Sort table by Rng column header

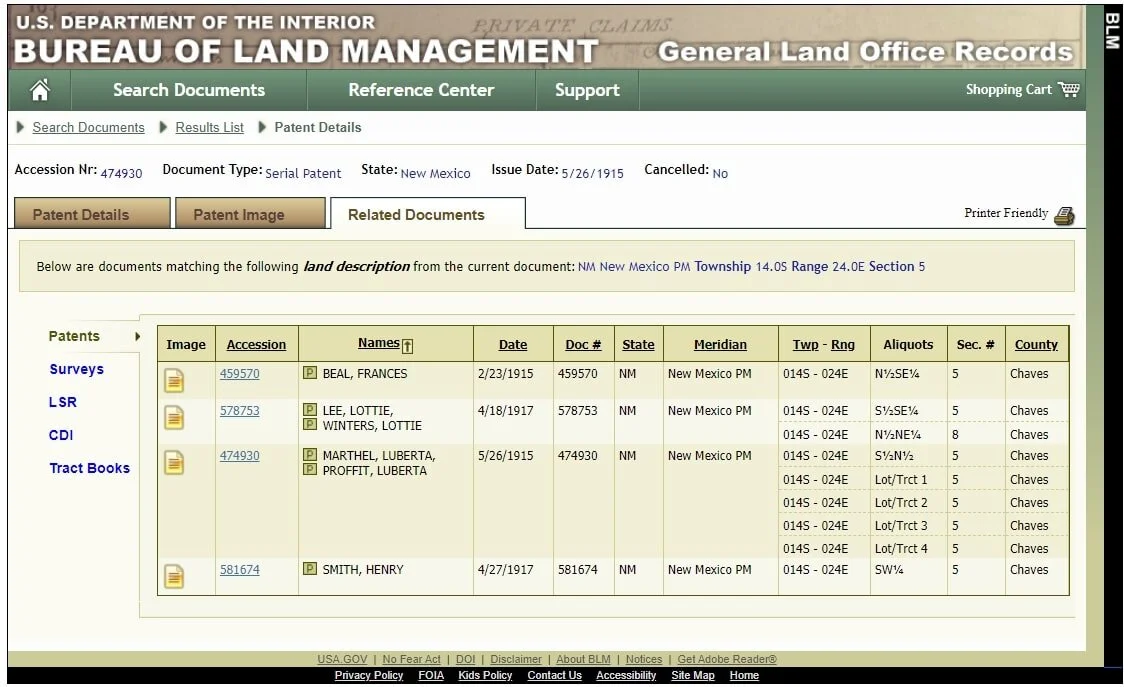point(843,344)
